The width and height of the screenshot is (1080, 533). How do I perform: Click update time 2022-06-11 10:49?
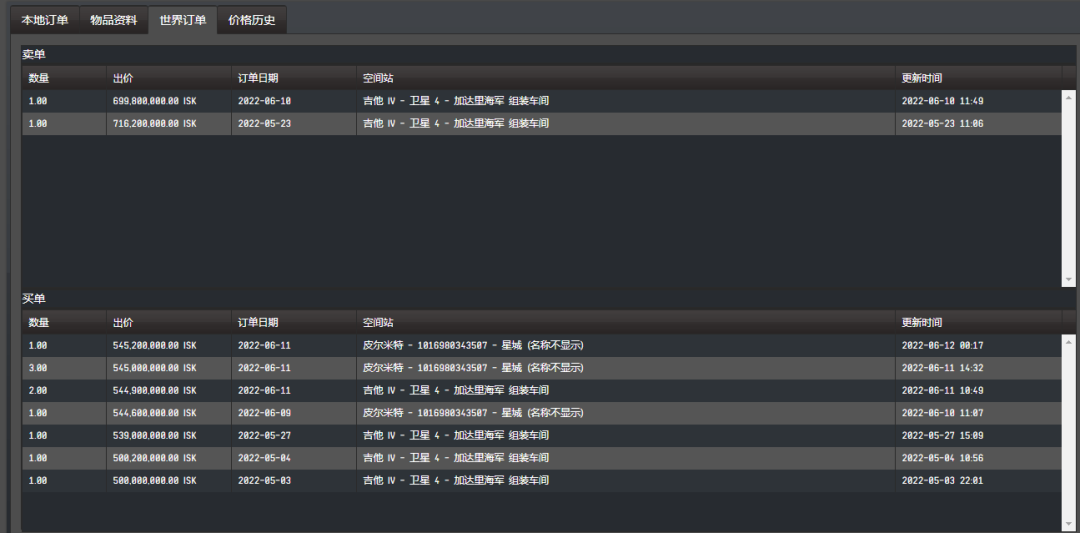click(942, 390)
